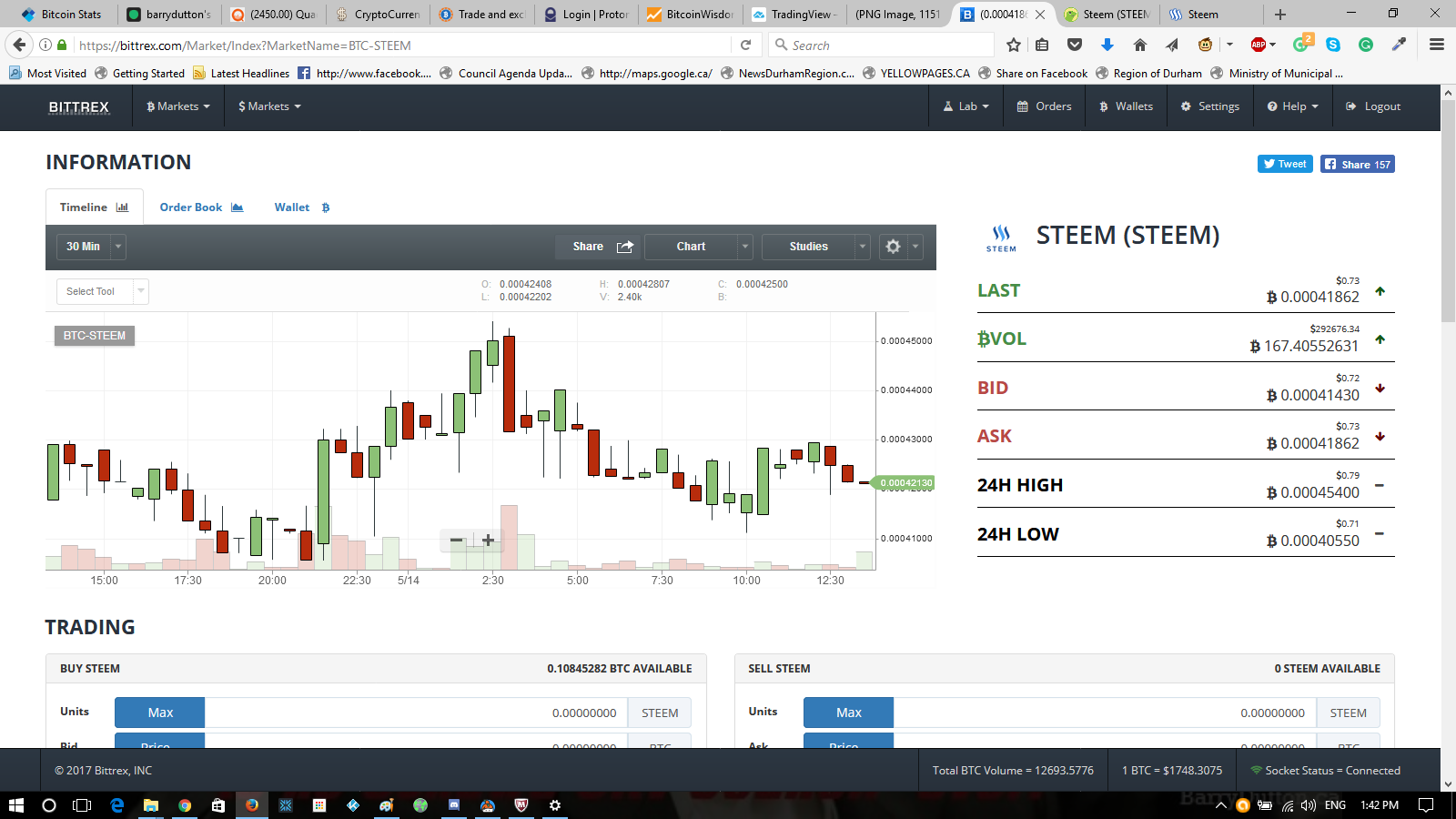This screenshot has width=1456, height=819.
Task: Click the Firefox Search box
Action: click(x=880, y=45)
